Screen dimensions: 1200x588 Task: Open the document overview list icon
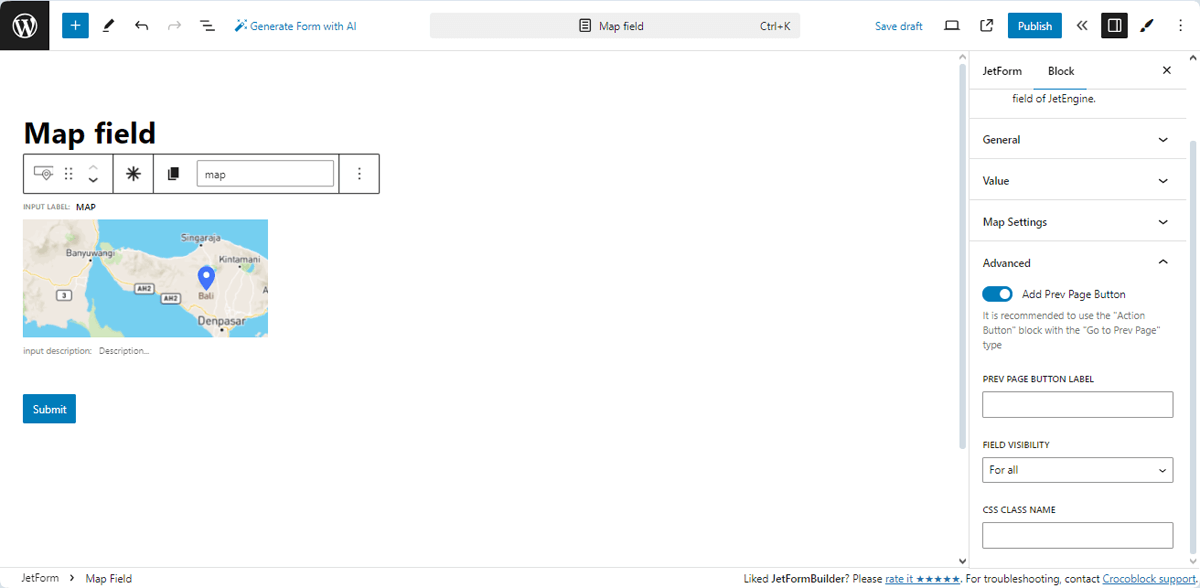(207, 26)
